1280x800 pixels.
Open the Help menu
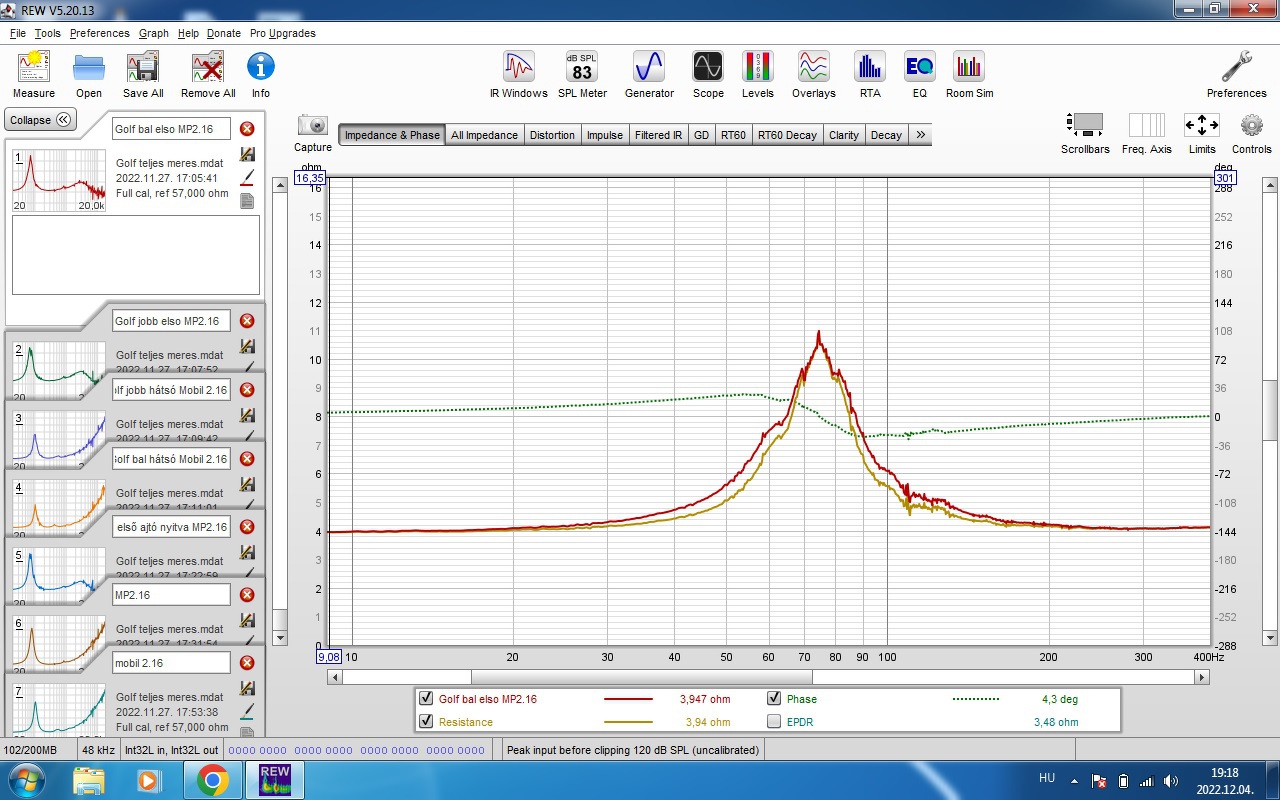click(188, 33)
